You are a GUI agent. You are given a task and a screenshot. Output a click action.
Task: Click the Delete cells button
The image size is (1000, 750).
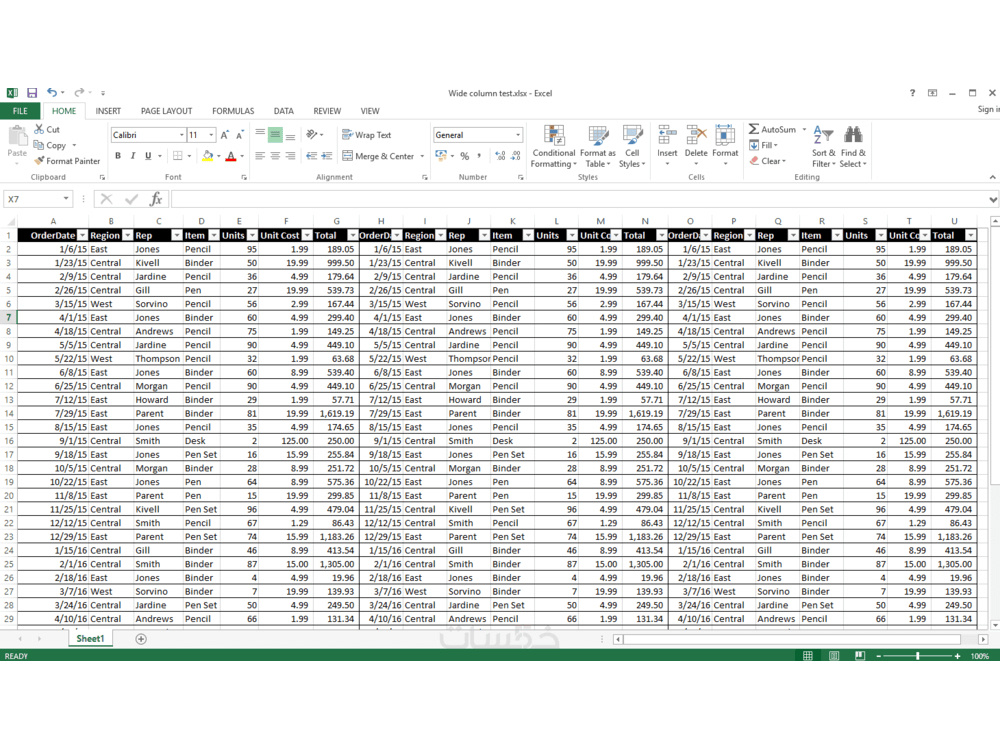[696, 145]
